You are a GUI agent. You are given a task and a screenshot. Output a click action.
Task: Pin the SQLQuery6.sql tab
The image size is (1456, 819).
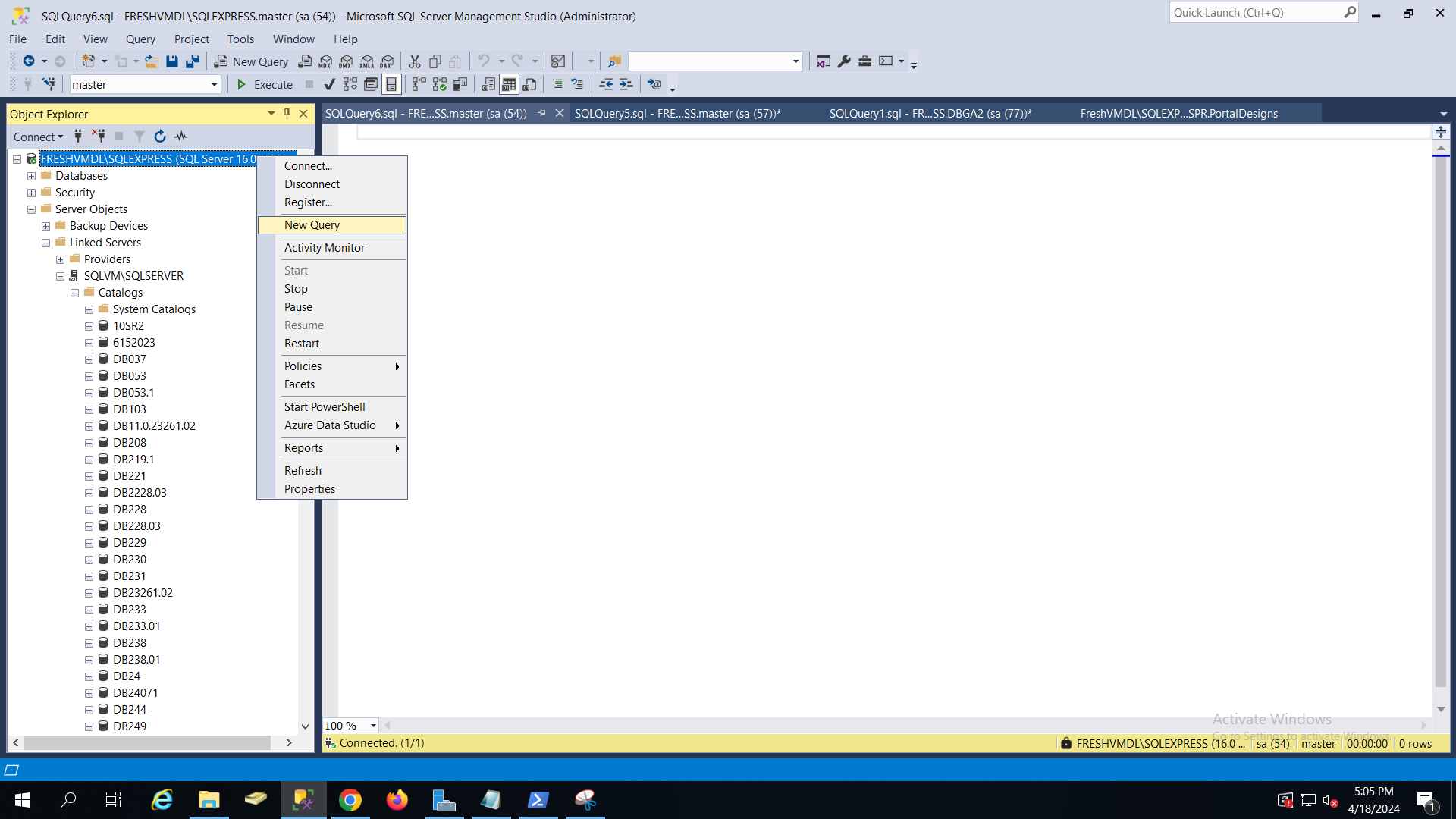pyautogui.click(x=541, y=112)
